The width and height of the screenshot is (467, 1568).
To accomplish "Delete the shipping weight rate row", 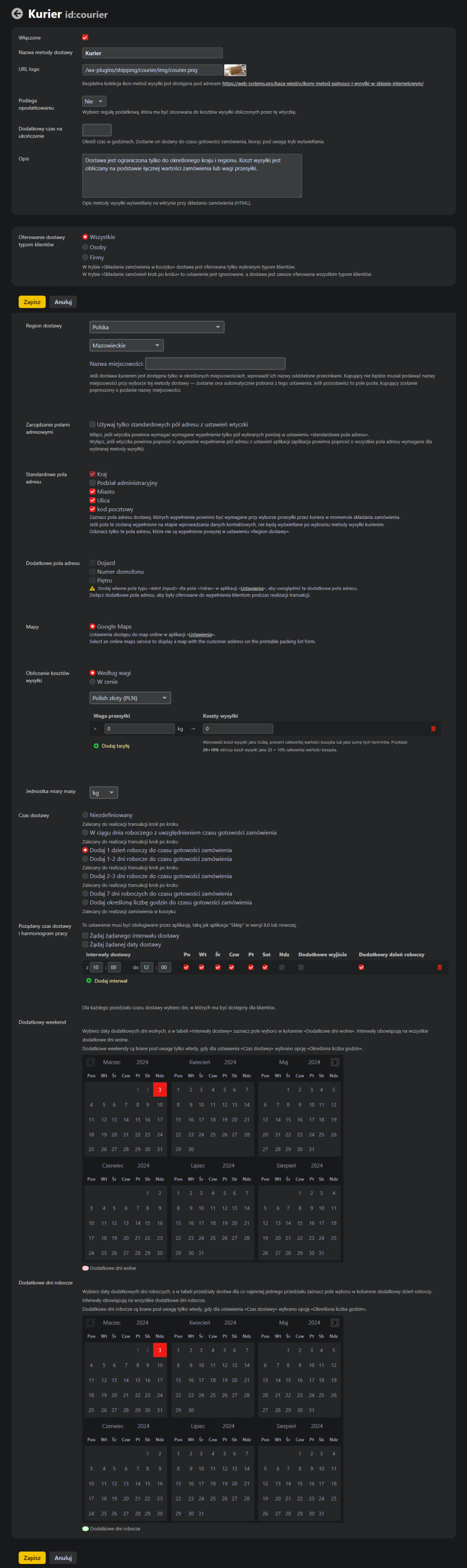I will click(433, 728).
